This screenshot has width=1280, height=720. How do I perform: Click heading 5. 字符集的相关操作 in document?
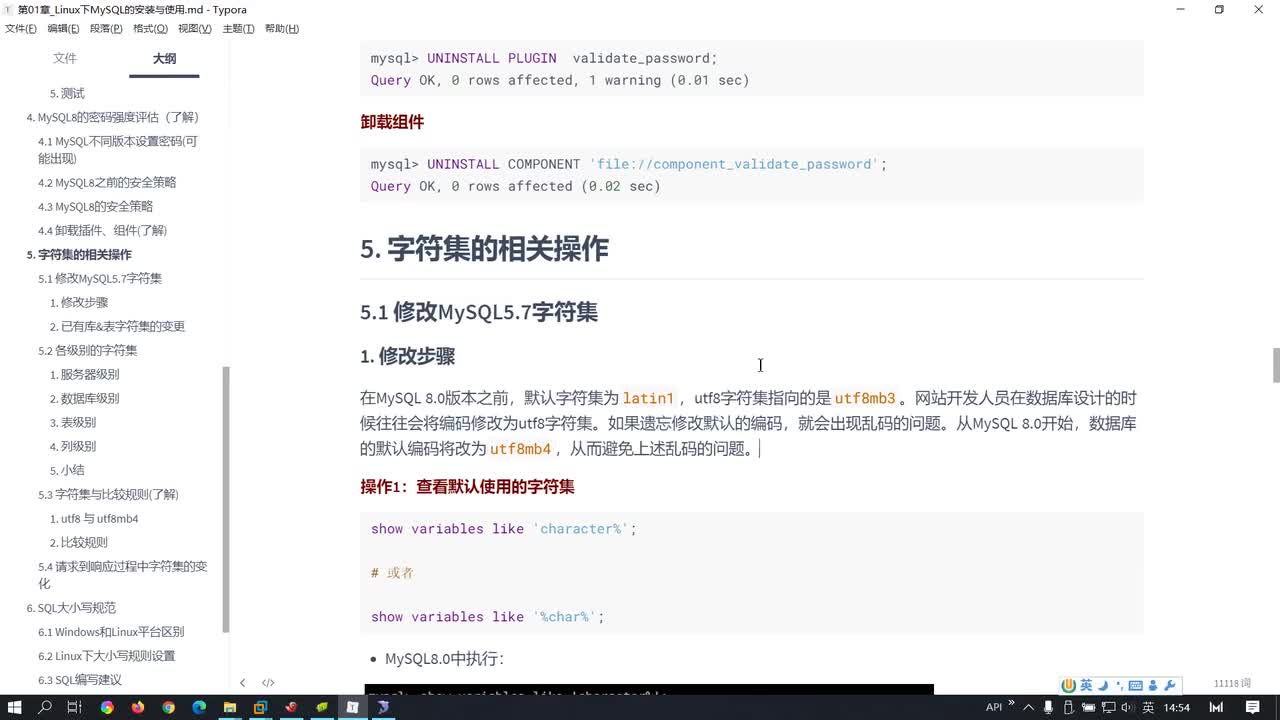[x=484, y=249]
